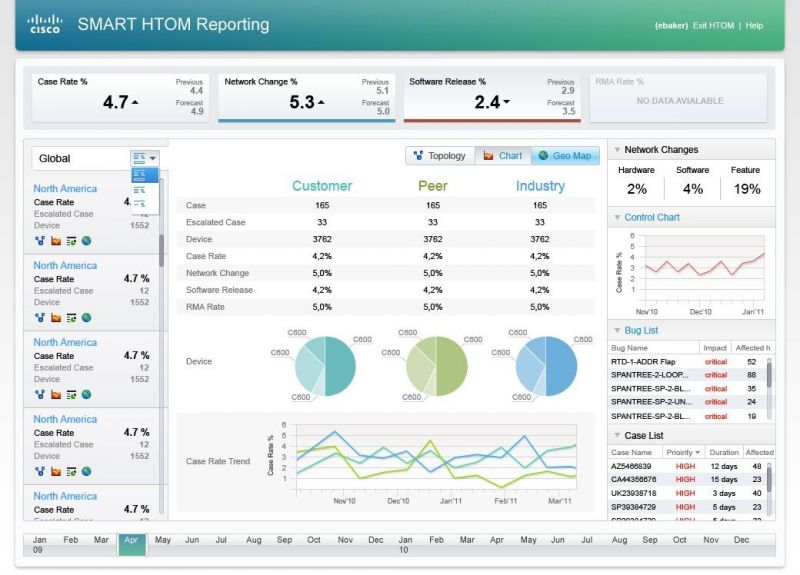Collapse the Bug List section triangle
Image resolution: width=800 pixels, height=575 pixels.
click(x=617, y=331)
